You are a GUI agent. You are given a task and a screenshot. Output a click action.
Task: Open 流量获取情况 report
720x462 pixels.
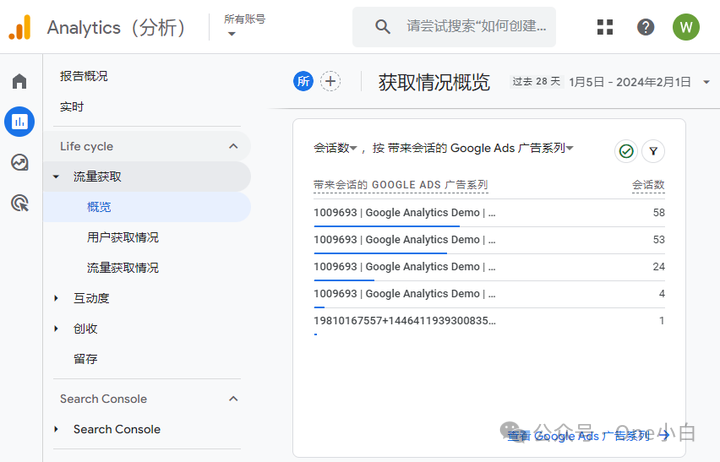click(x=123, y=267)
